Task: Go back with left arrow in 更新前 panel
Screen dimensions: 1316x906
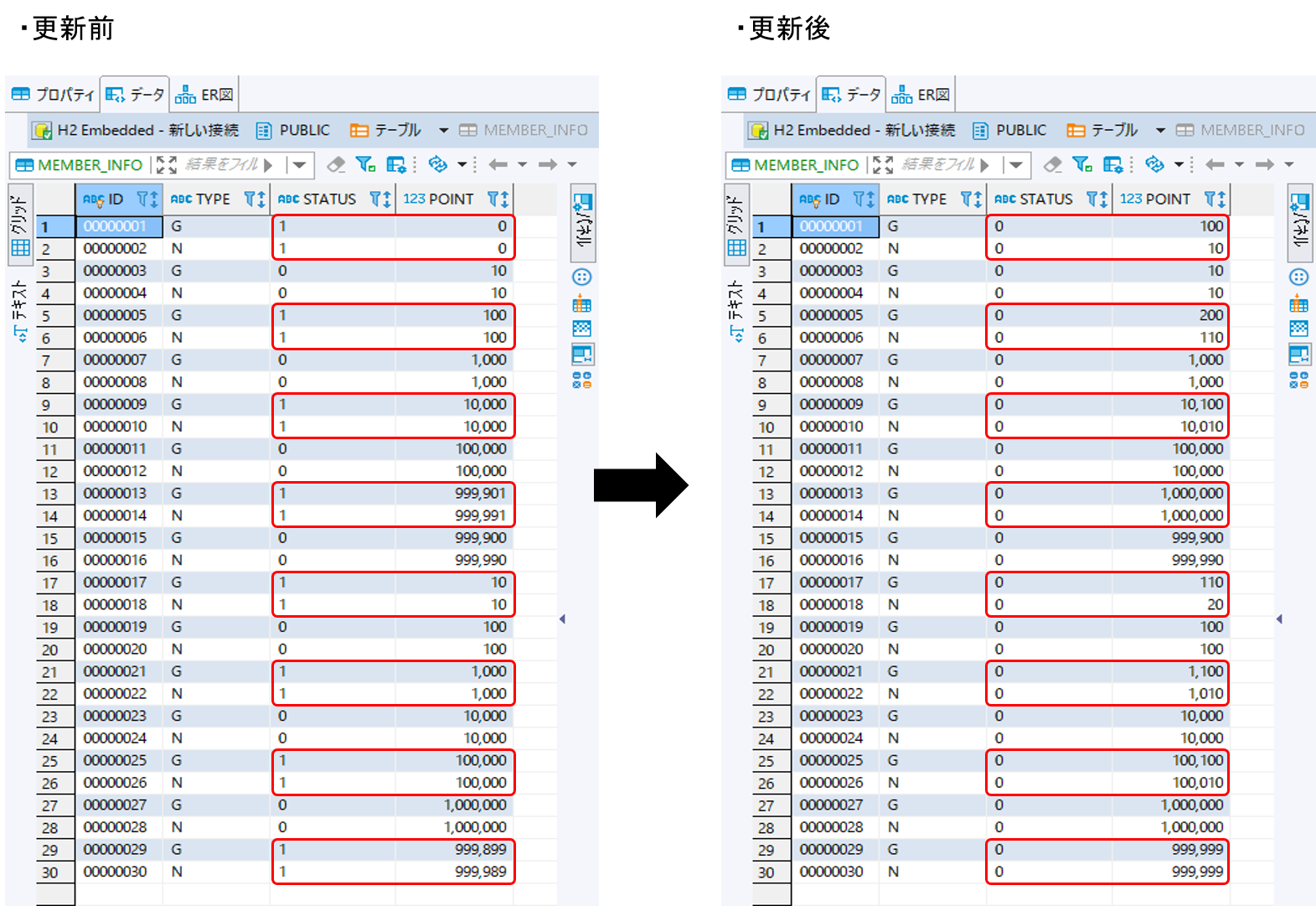Action: pyautogui.click(x=498, y=164)
